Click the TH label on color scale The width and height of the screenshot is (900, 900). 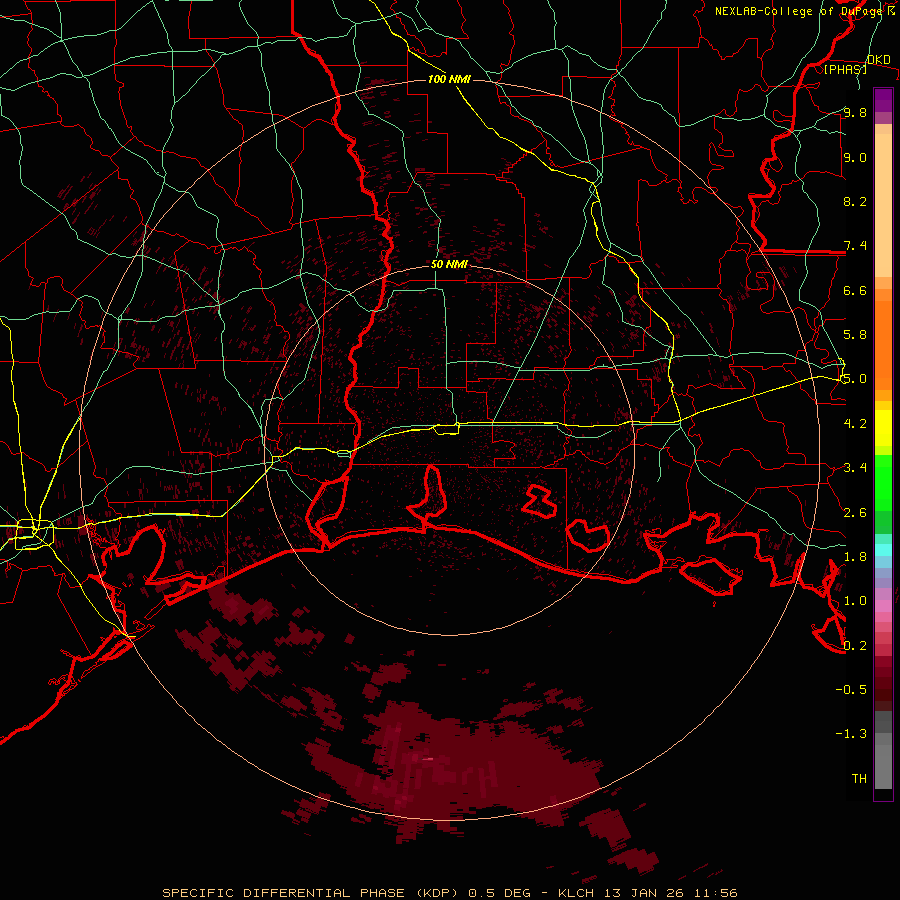(859, 779)
